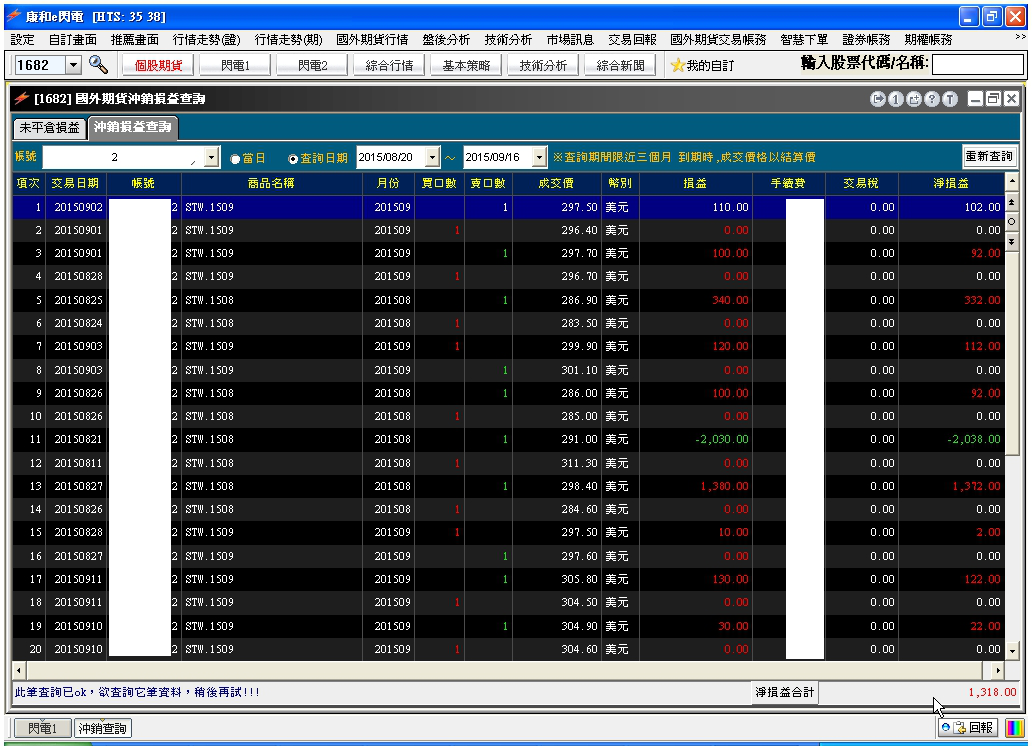
Task: Select the 當日 radio button
Action: [234, 159]
